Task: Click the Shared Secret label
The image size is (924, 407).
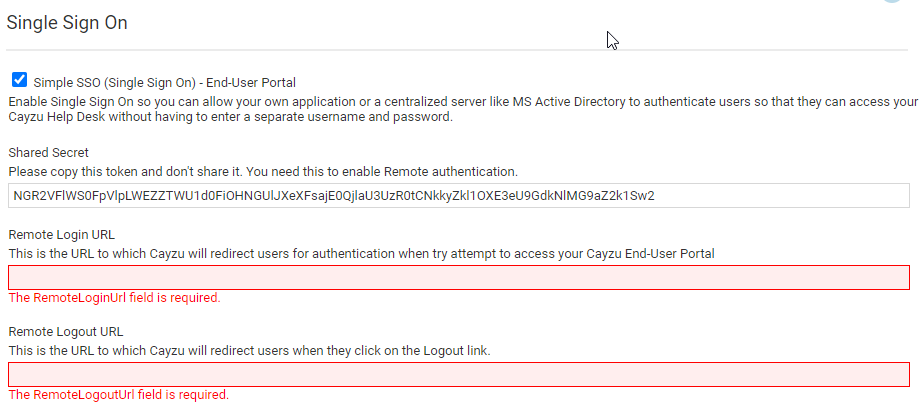Action: coord(48,153)
